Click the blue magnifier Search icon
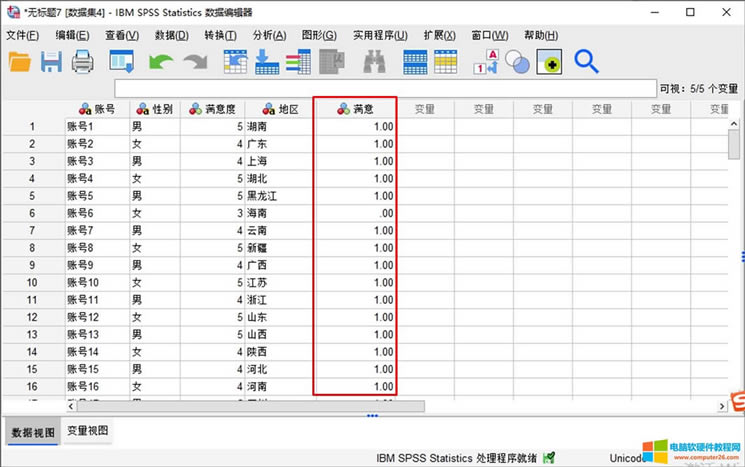Viewport: 745px width, 467px height. pyautogui.click(x=586, y=62)
